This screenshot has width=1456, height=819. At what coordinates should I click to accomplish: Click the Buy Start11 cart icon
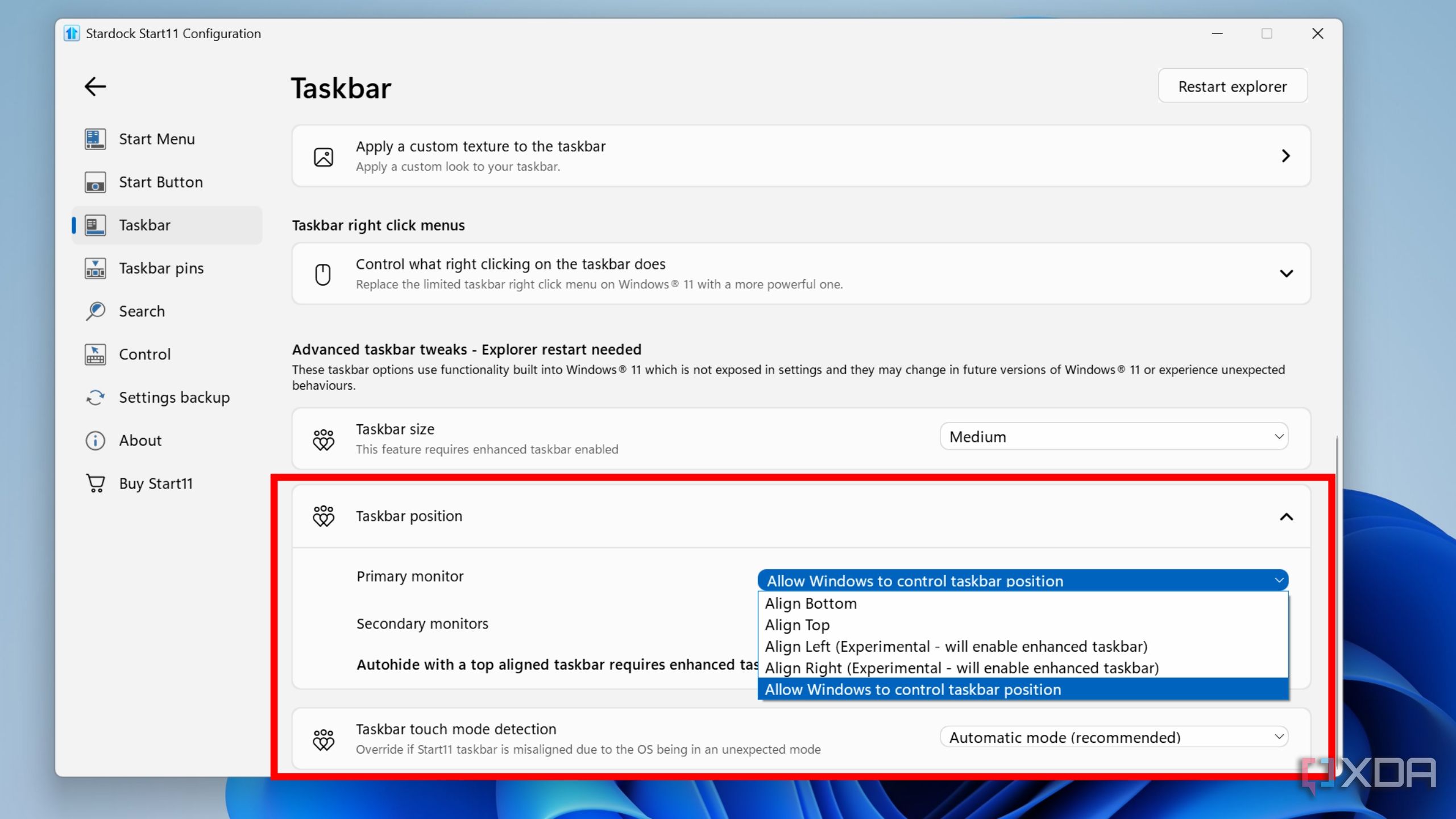coord(95,483)
